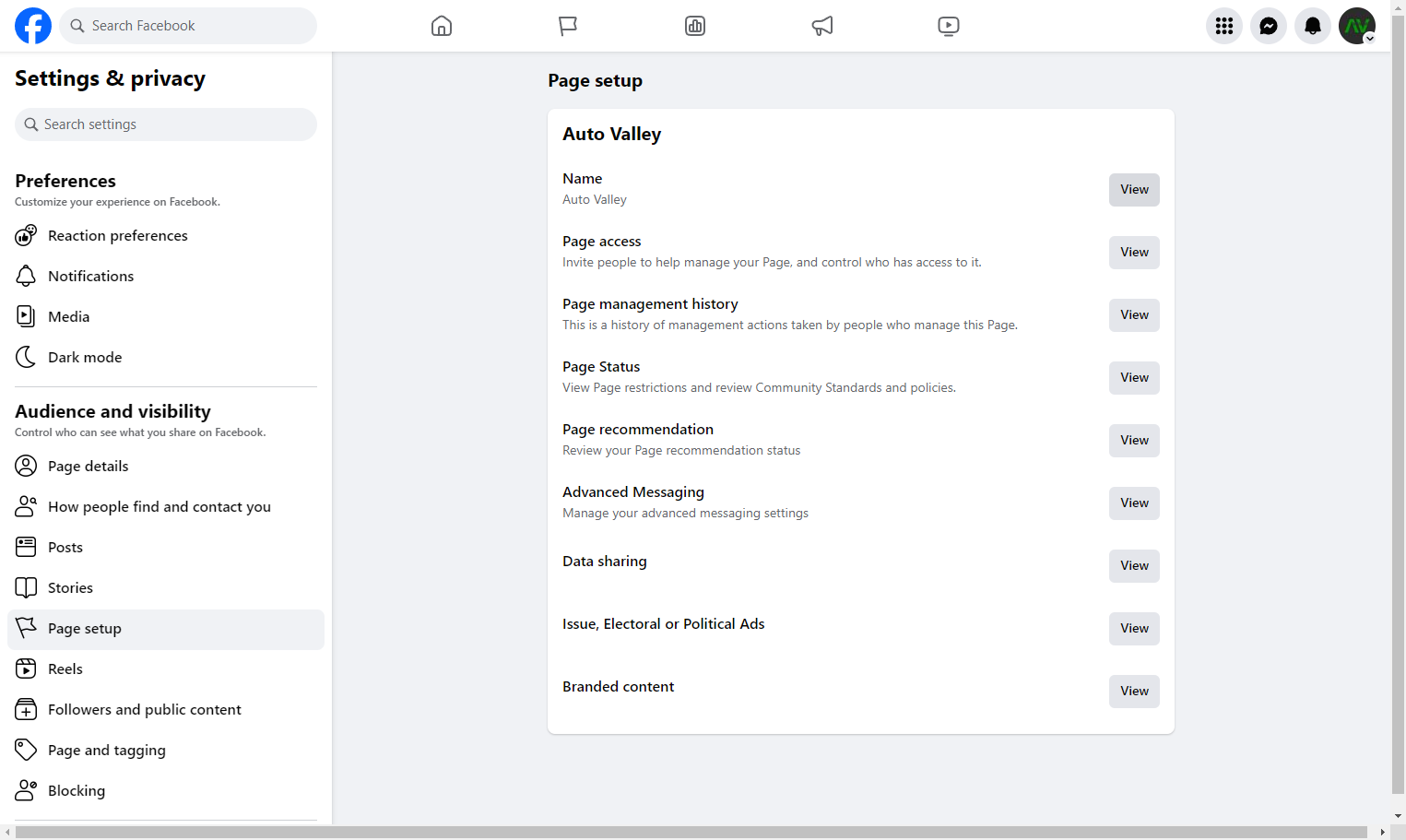The width and height of the screenshot is (1406, 840).
Task: Click the Search settings field
Action: pos(166,124)
